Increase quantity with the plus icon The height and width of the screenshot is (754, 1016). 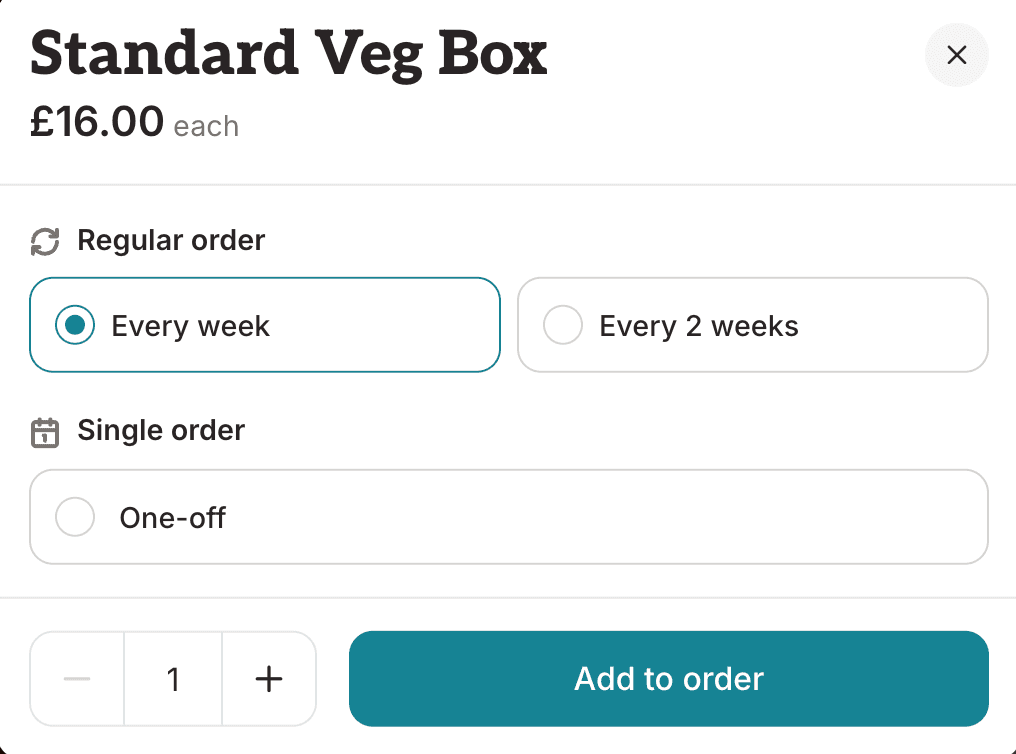click(x=269, y=679)
